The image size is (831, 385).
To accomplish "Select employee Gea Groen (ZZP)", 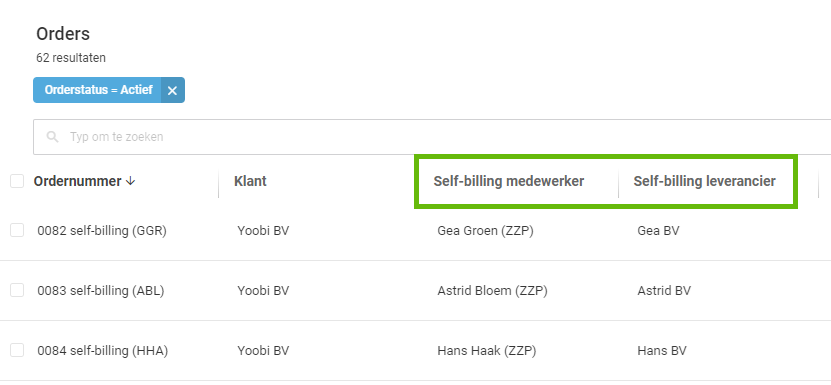I will click(485, 231).
